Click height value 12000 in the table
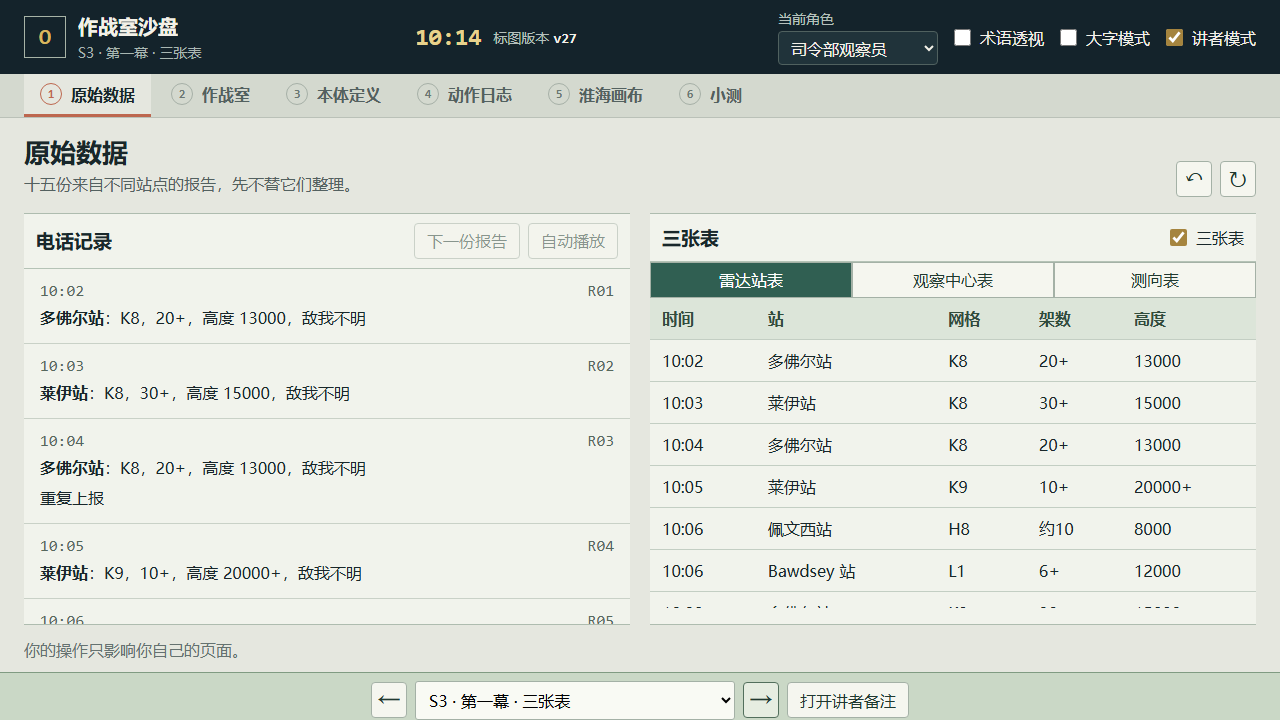 pyautogui.click(x=1158, y=571)
